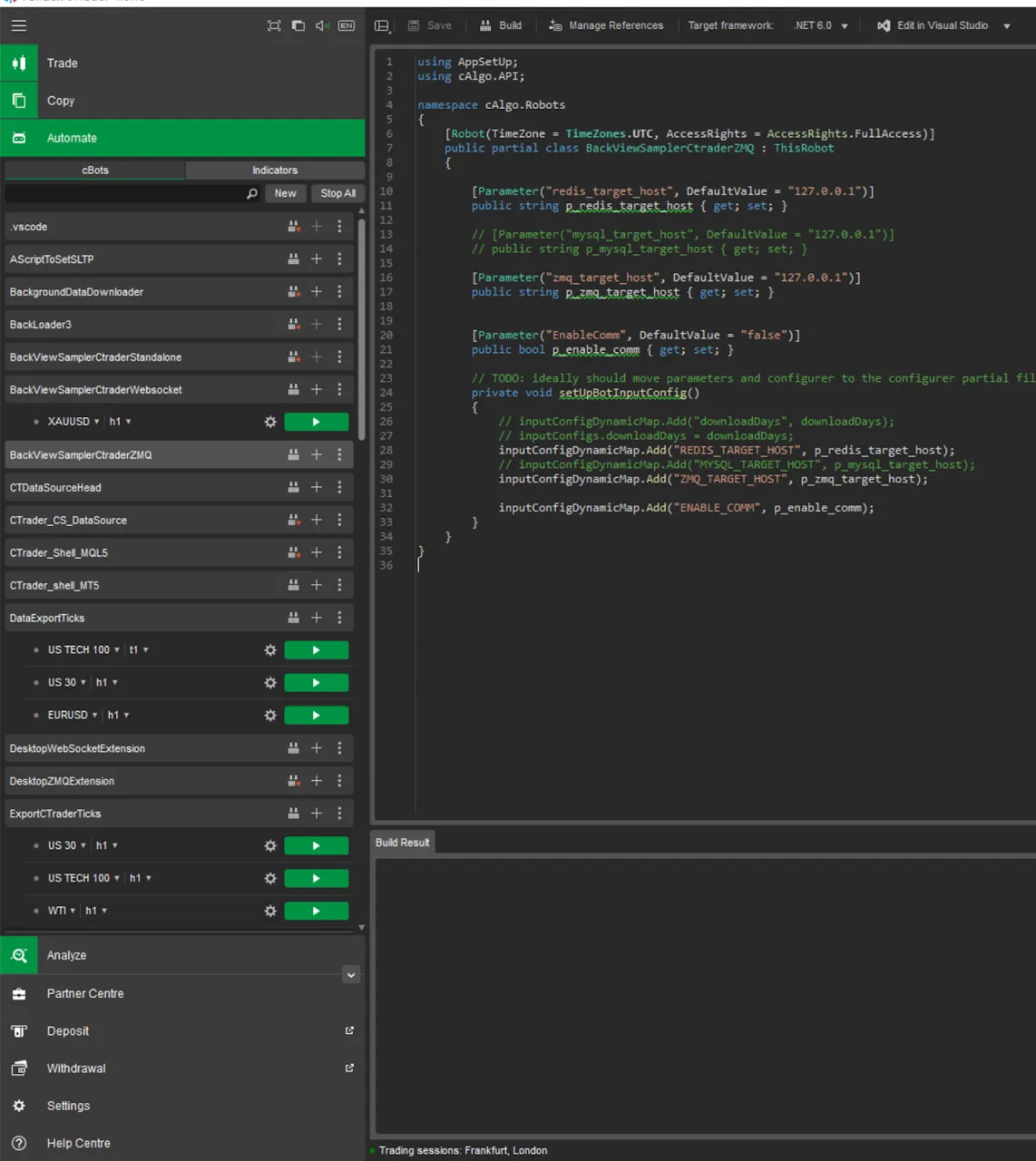1036x1161 pixels.
Task: Open settings gear for XAUUSD instance
Action: (x=269, y=422)
